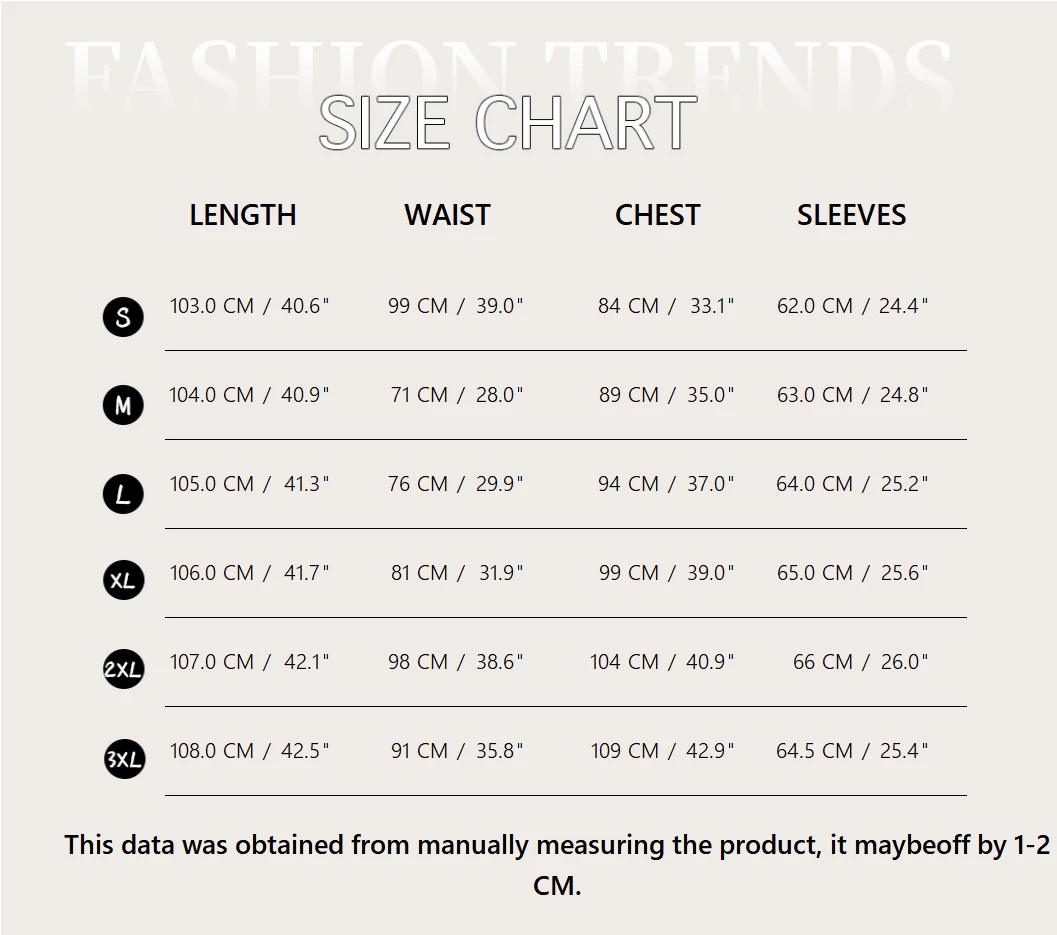Click the SIZE CHART title
This screenshot has width=1057, height=935.
[x=507, y=124]
